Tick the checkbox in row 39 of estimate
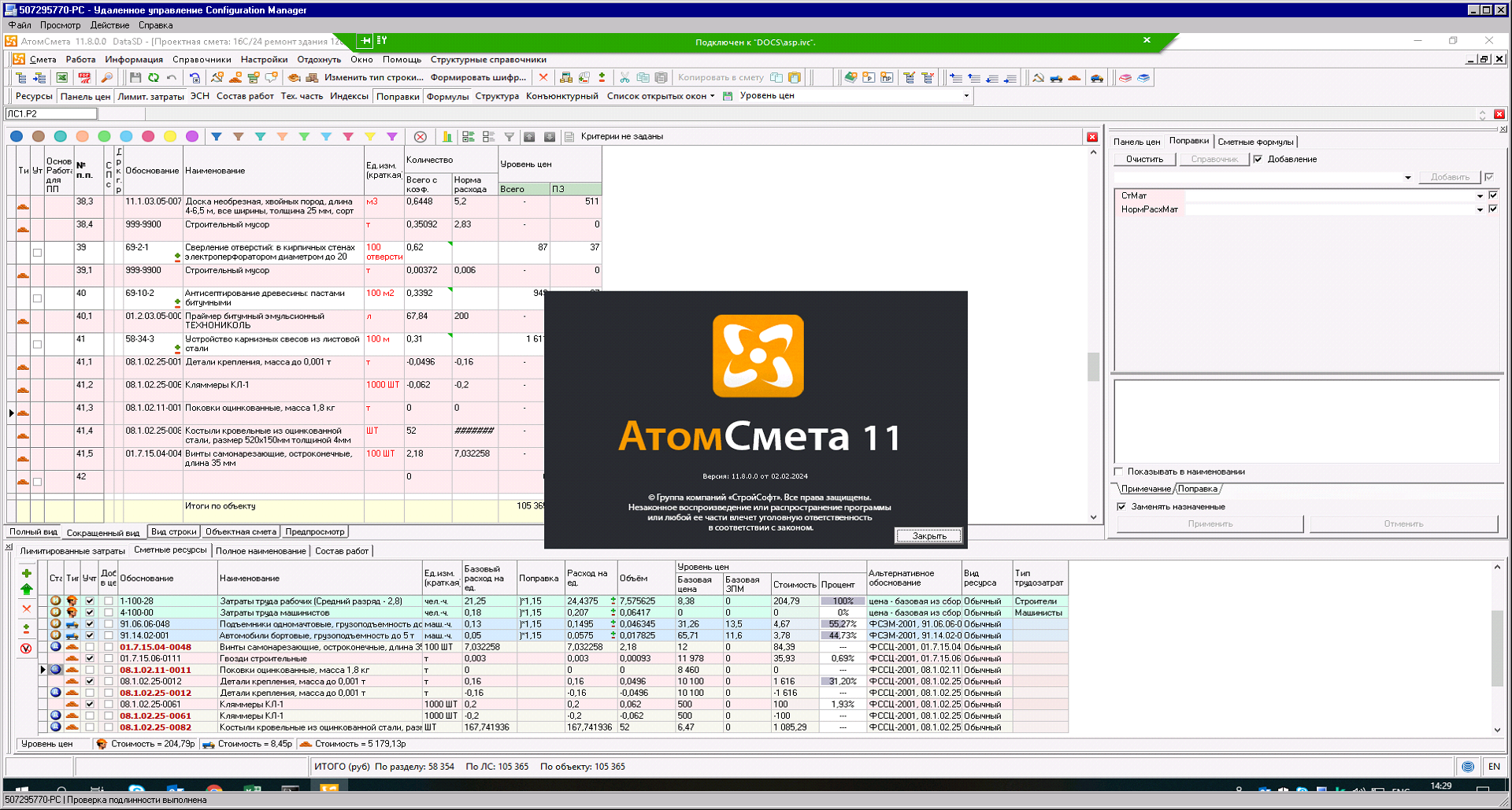 pos(37,253)
